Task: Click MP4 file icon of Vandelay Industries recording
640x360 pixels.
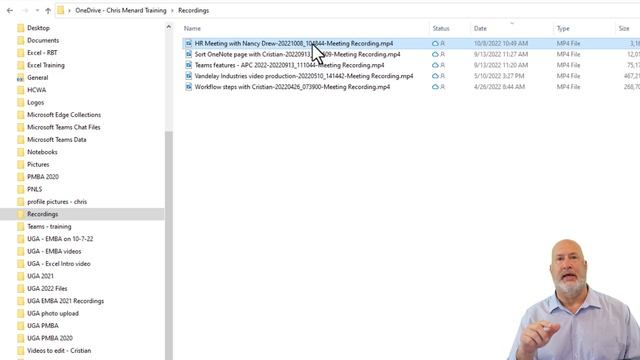Action: (189, 76)
